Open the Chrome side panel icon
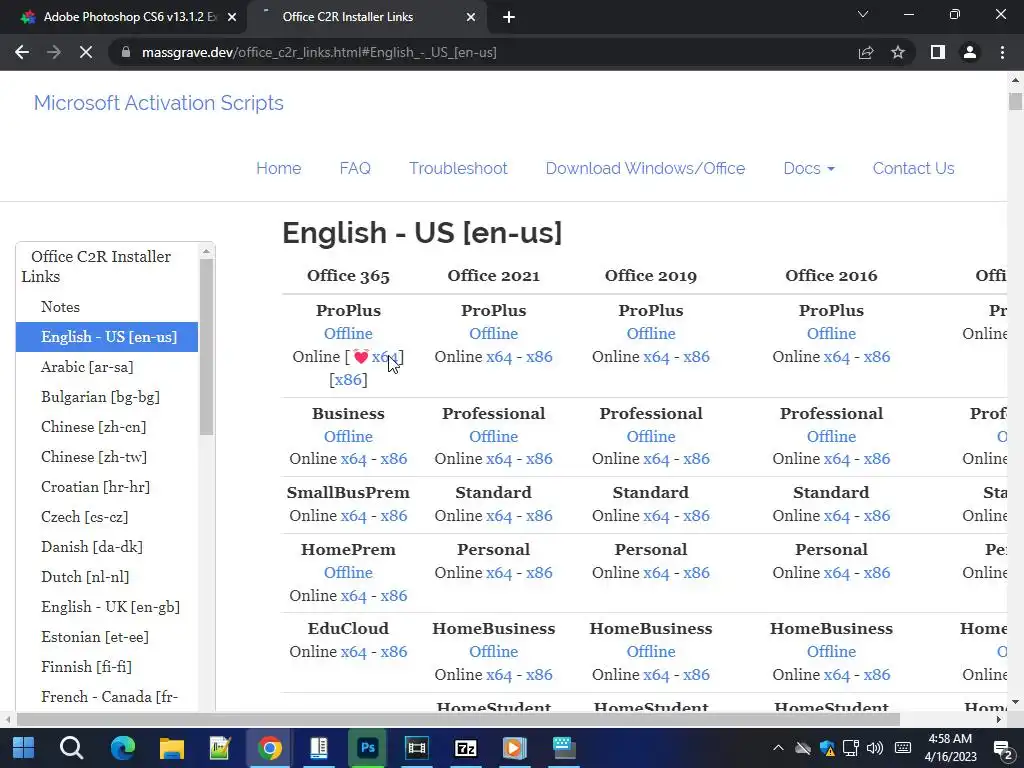The width and height of the screenshot is (1024, 768). [938, 52]
